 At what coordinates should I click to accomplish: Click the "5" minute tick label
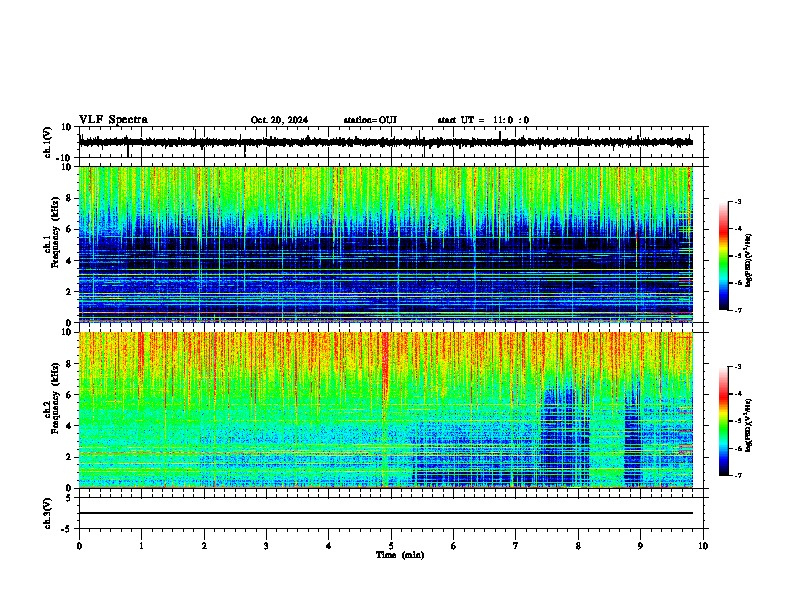pyautogui.click(x=391, y=546)
